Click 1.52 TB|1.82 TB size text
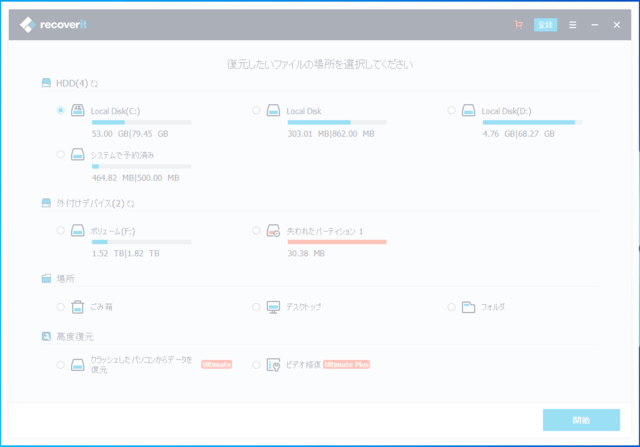The image size is (640, 447). 125,254
